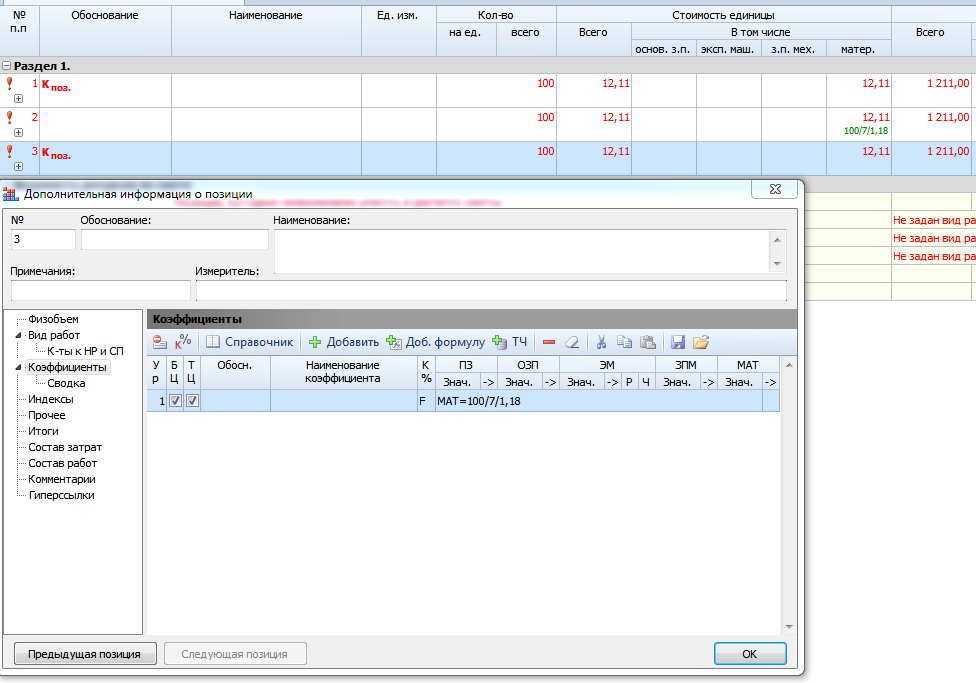Select Гиперссылки in the tree

pos(61,496)
